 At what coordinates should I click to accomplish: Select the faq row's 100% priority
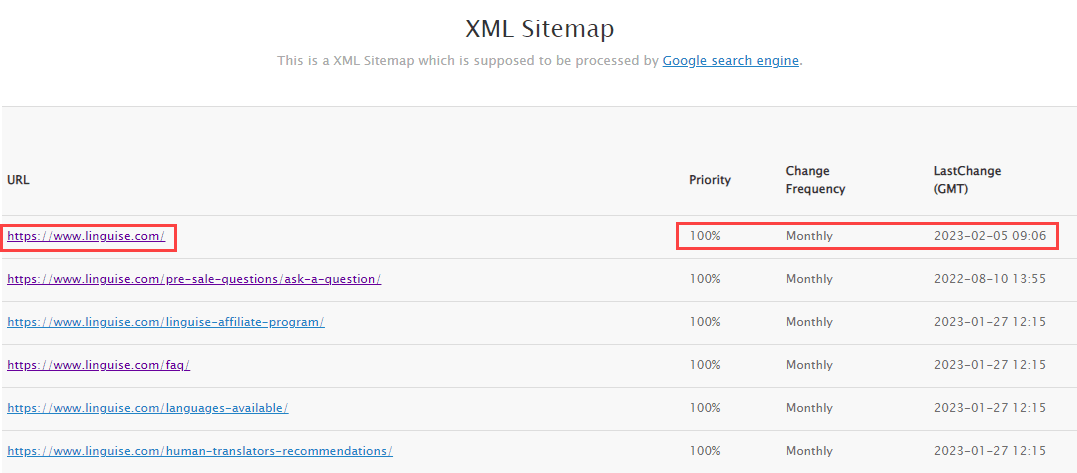click(705, 365)
